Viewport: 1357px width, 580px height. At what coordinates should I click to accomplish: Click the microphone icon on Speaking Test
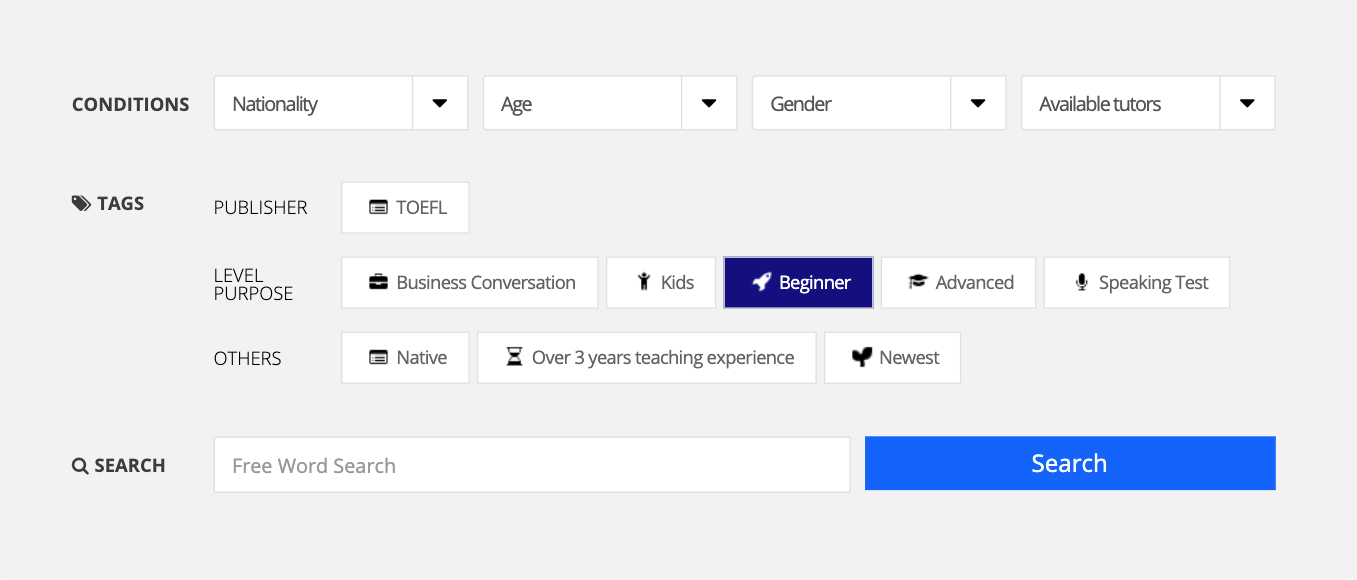coord(1081,283)
